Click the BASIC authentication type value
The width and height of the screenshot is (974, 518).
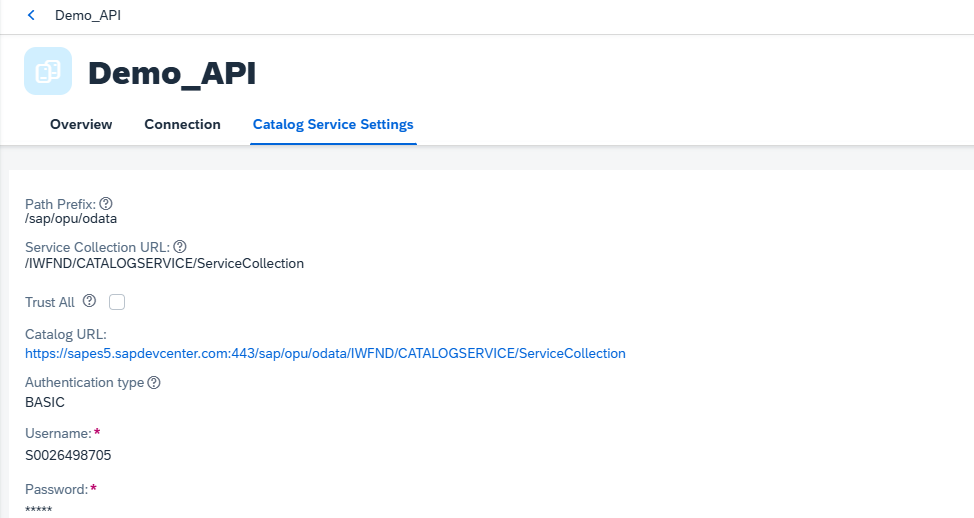tap(45, 402)
